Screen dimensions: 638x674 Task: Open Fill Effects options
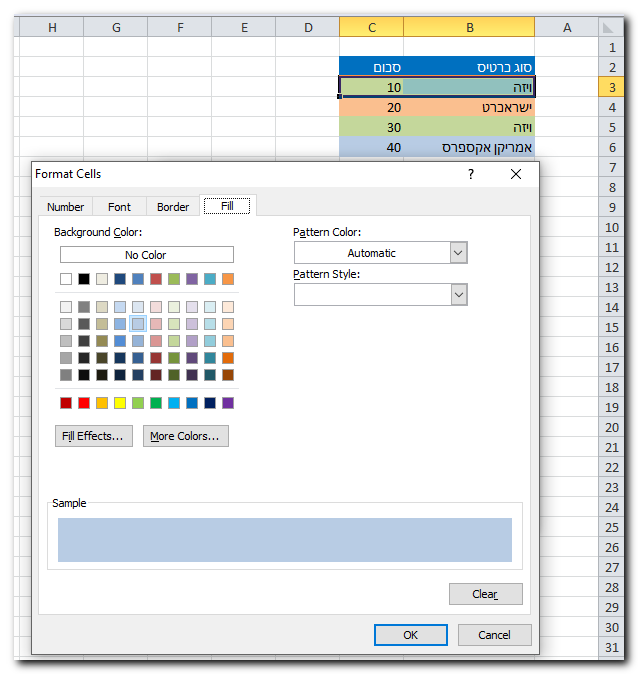pyautogui.click(x=94, y=436)
